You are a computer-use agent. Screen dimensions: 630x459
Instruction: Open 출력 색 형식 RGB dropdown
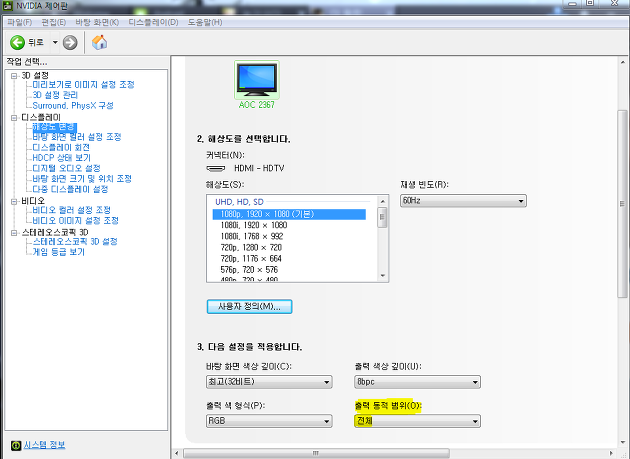pyautogui.click(x=269, y=421)
